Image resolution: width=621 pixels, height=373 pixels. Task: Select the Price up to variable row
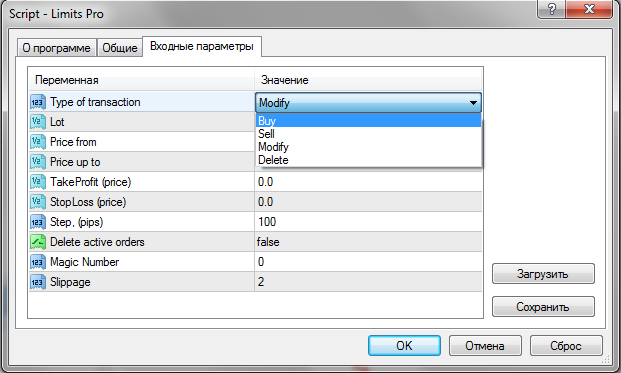pyautogui.click(x=141, y=162)
